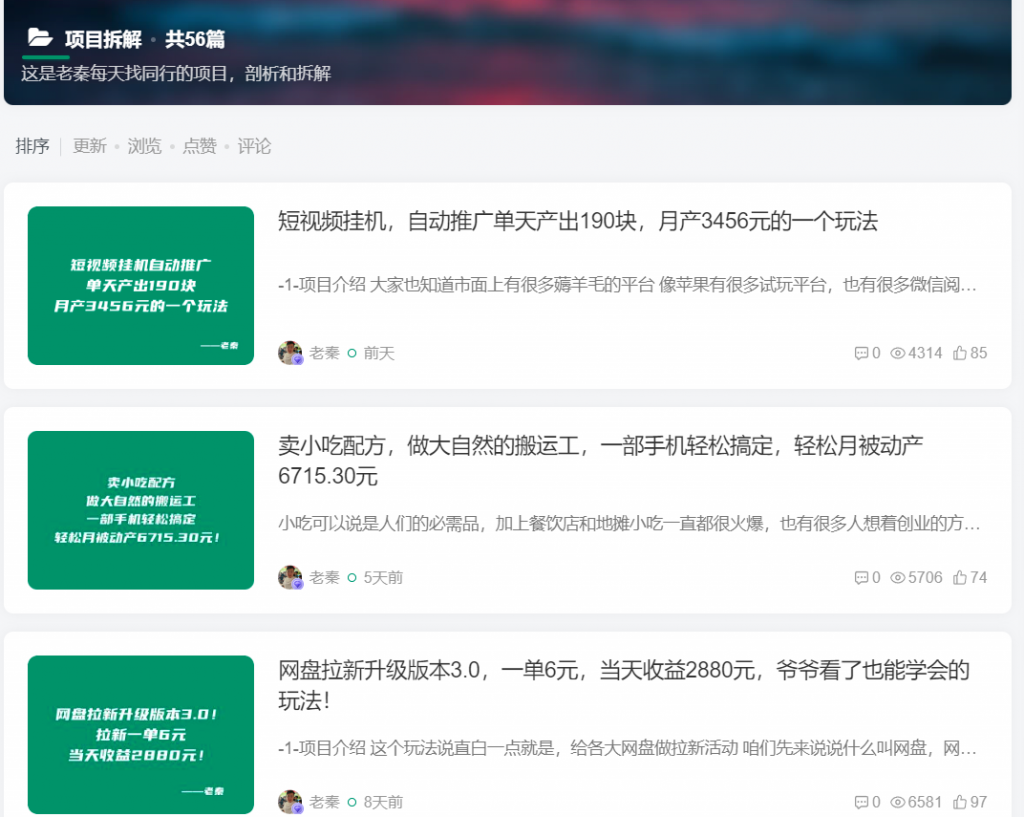Image resolution: width=1024 pixels, height=817 pixels.
Task: Click author name 老秦 under the first article
Action: click(x=324, y=352)
